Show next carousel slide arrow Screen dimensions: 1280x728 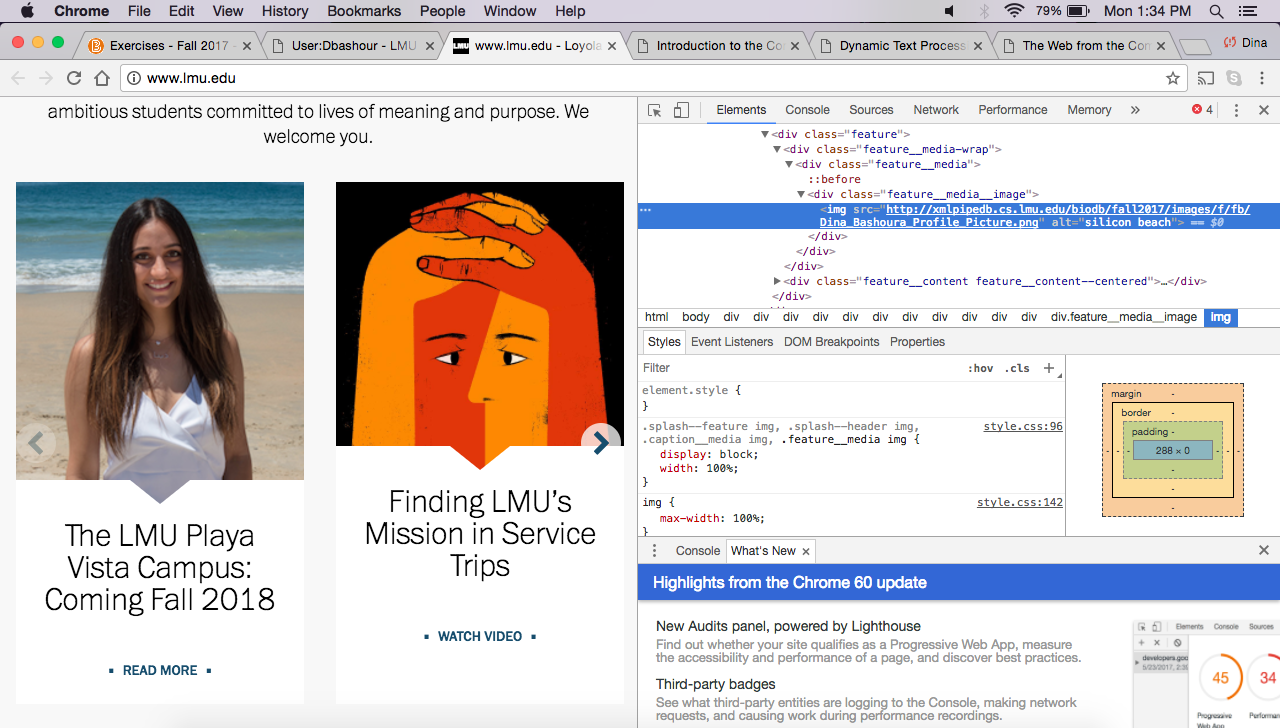(601, 443)
